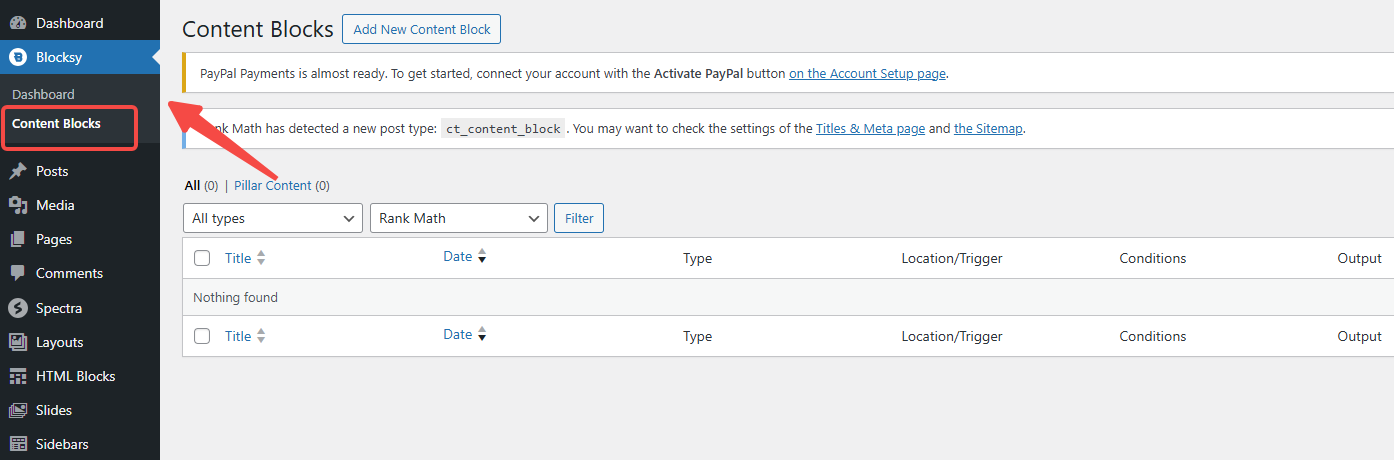The height and width of the screenshot is (460, 1394).
Task: Open the All types dropdown
Action: pos(272,218)
